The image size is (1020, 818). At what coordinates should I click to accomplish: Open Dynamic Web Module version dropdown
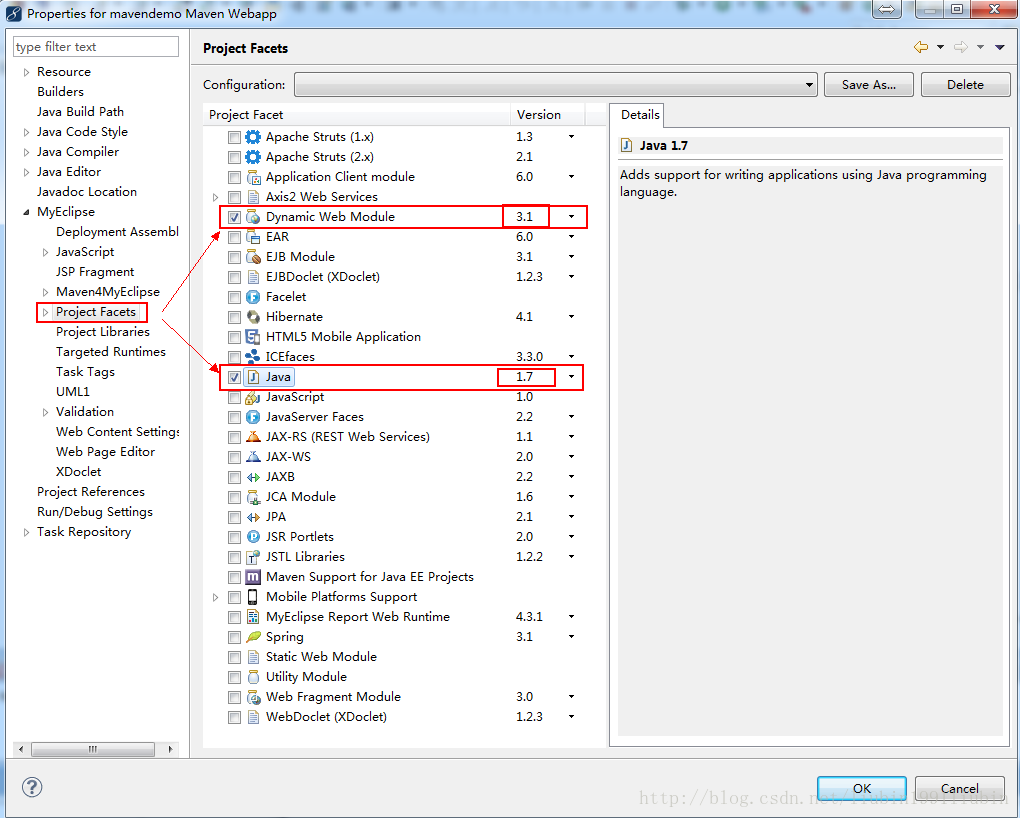click(571, 217)
